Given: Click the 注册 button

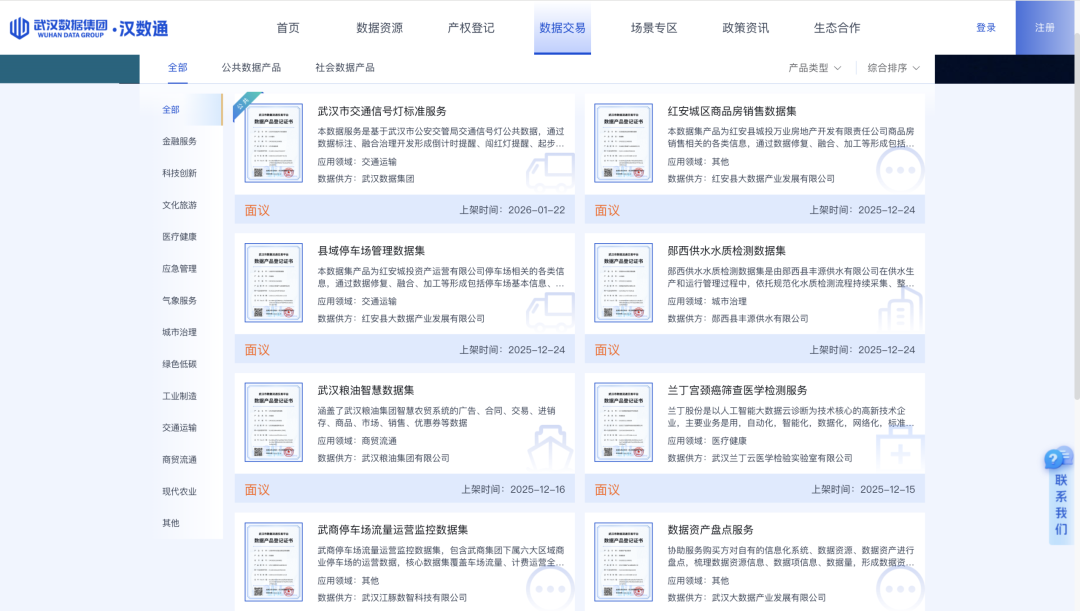Looking at the screenshot, I should pyautogui.click(x=1044, y=28).
